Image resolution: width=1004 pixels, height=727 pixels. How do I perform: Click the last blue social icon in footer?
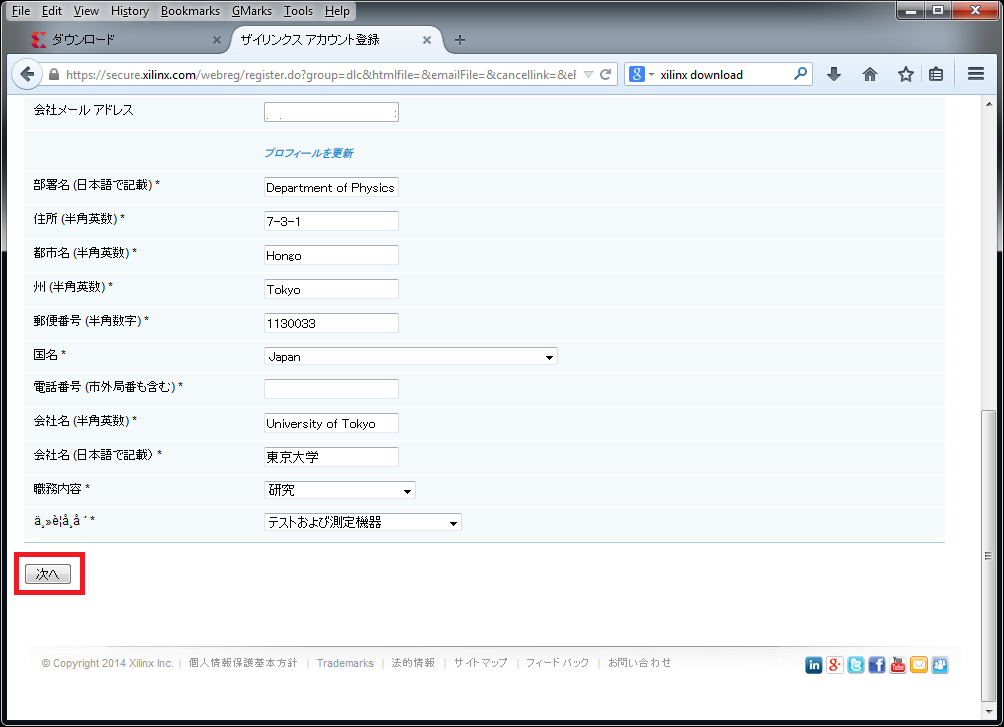[940, 665]
